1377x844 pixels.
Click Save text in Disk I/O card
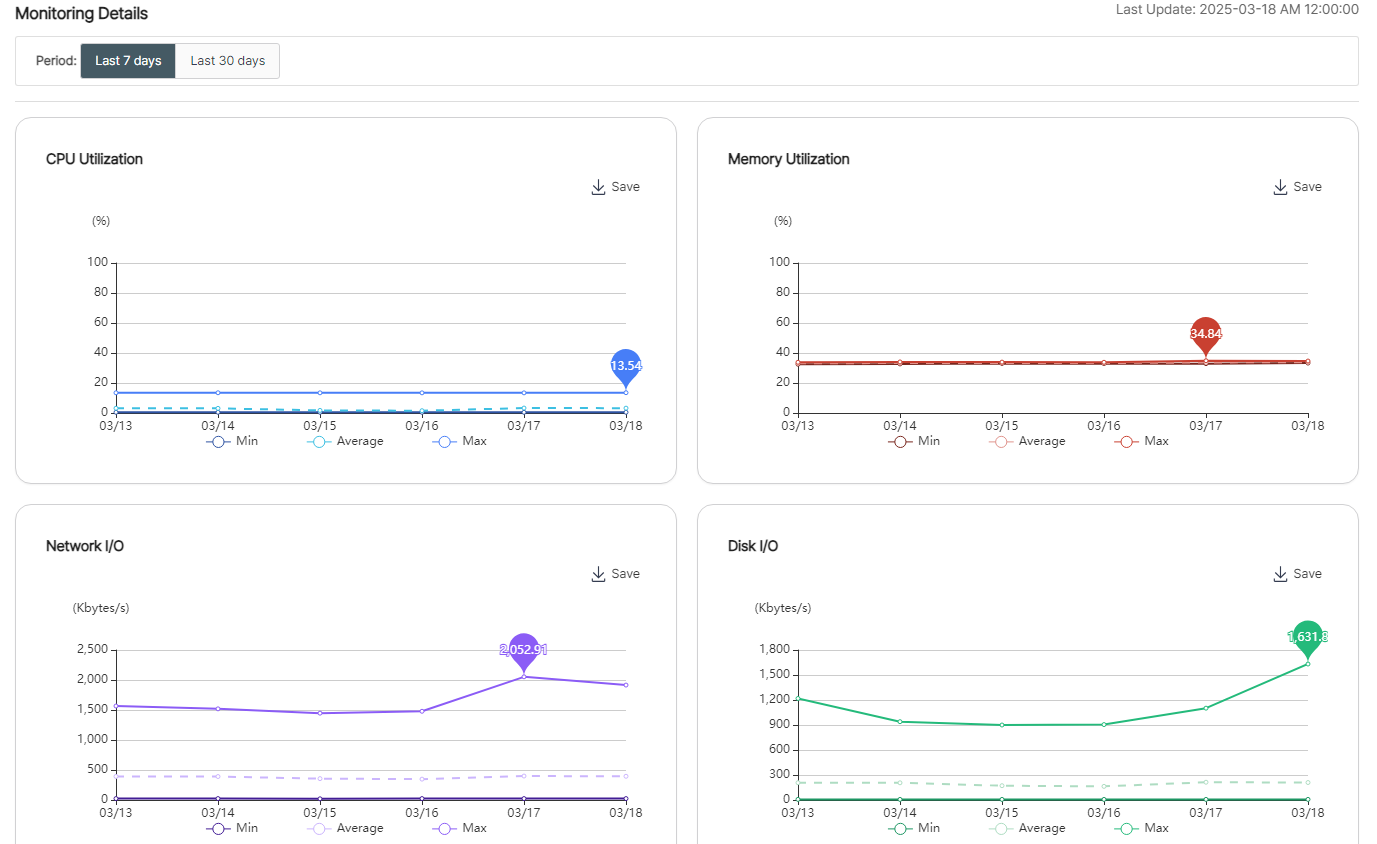pyautogui.click(x=1308, y=574)
